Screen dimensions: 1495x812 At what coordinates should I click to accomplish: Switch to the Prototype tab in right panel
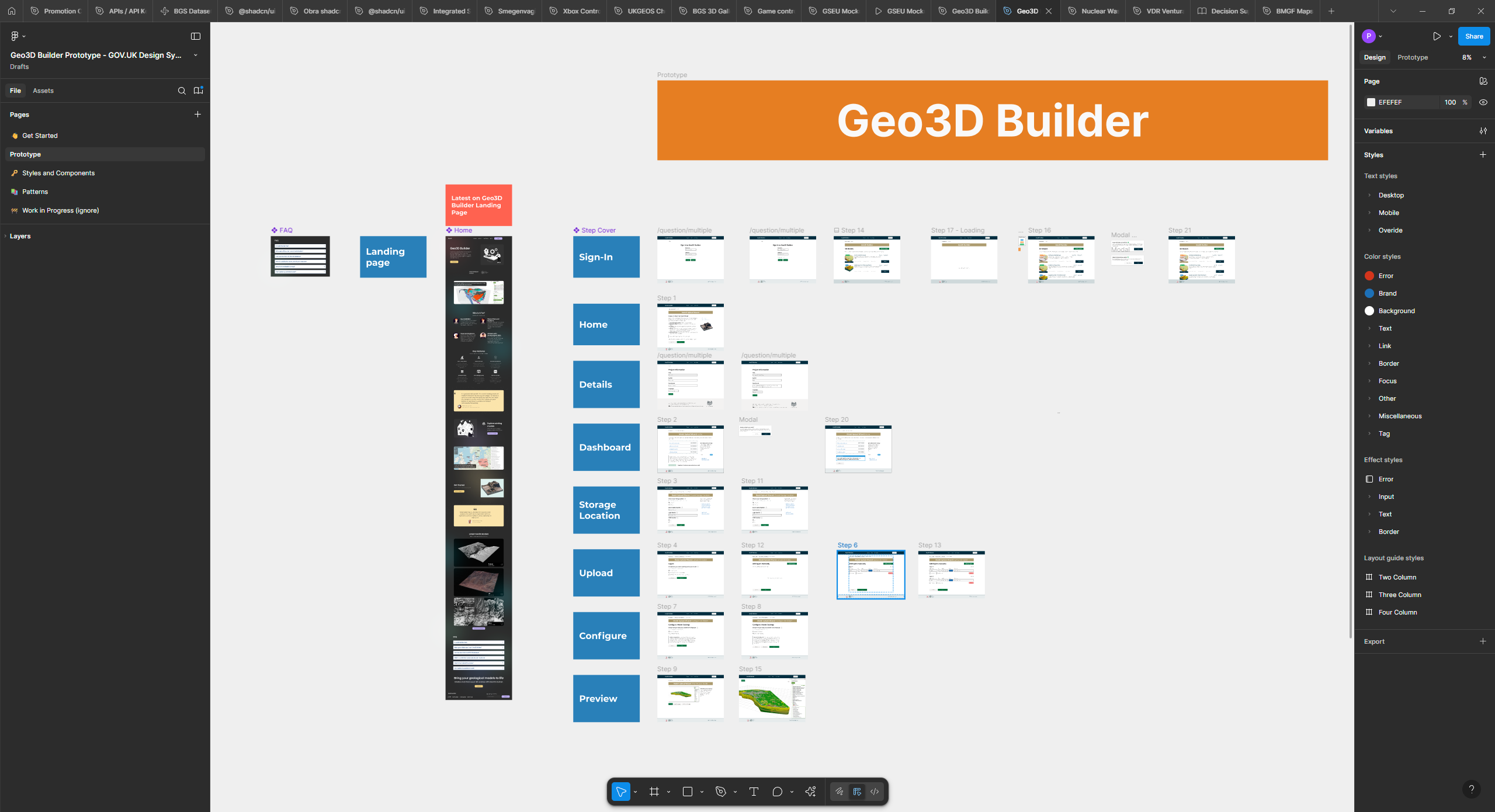[1412, 57]
